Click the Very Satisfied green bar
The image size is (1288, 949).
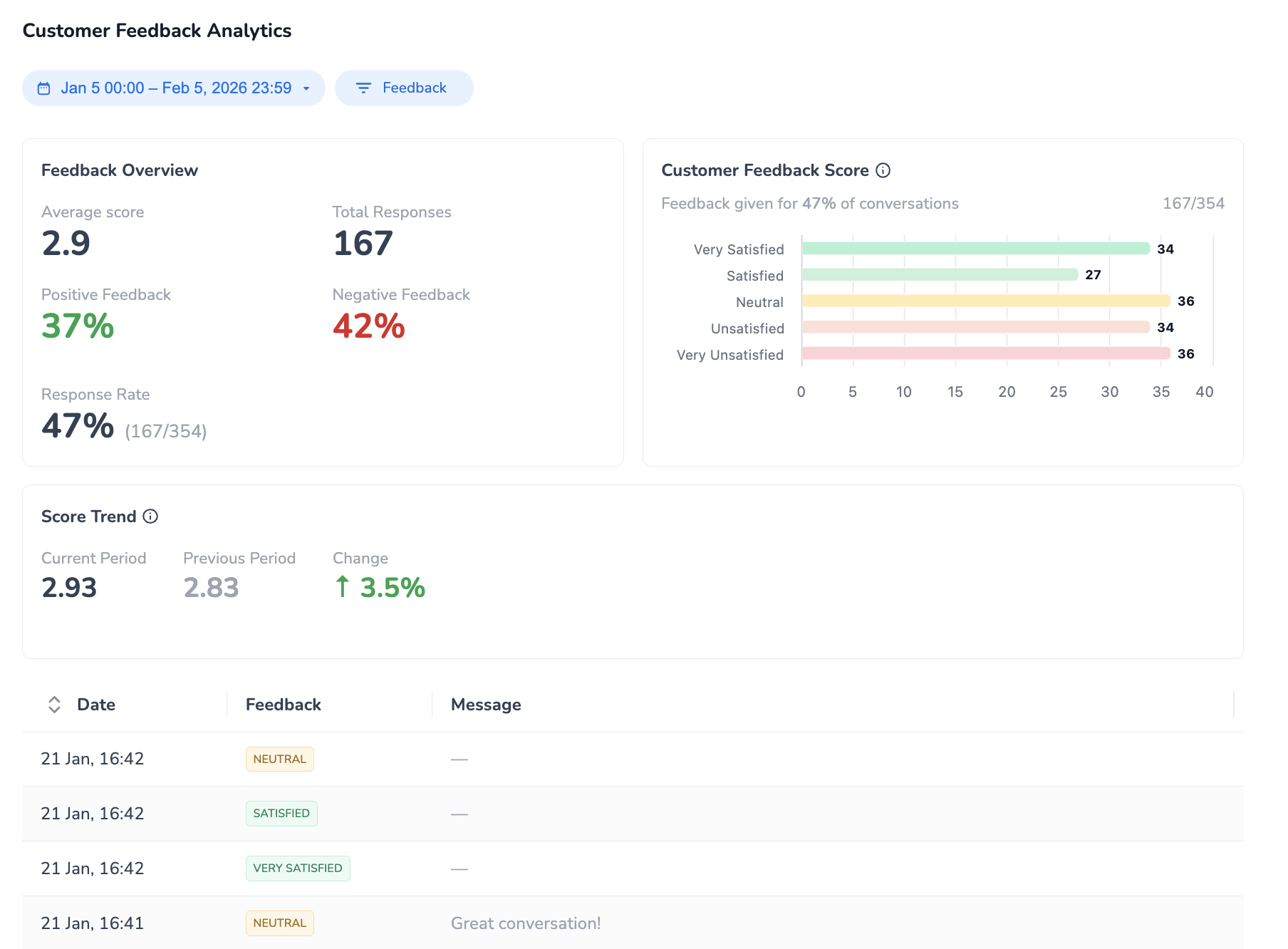point(975,249)
